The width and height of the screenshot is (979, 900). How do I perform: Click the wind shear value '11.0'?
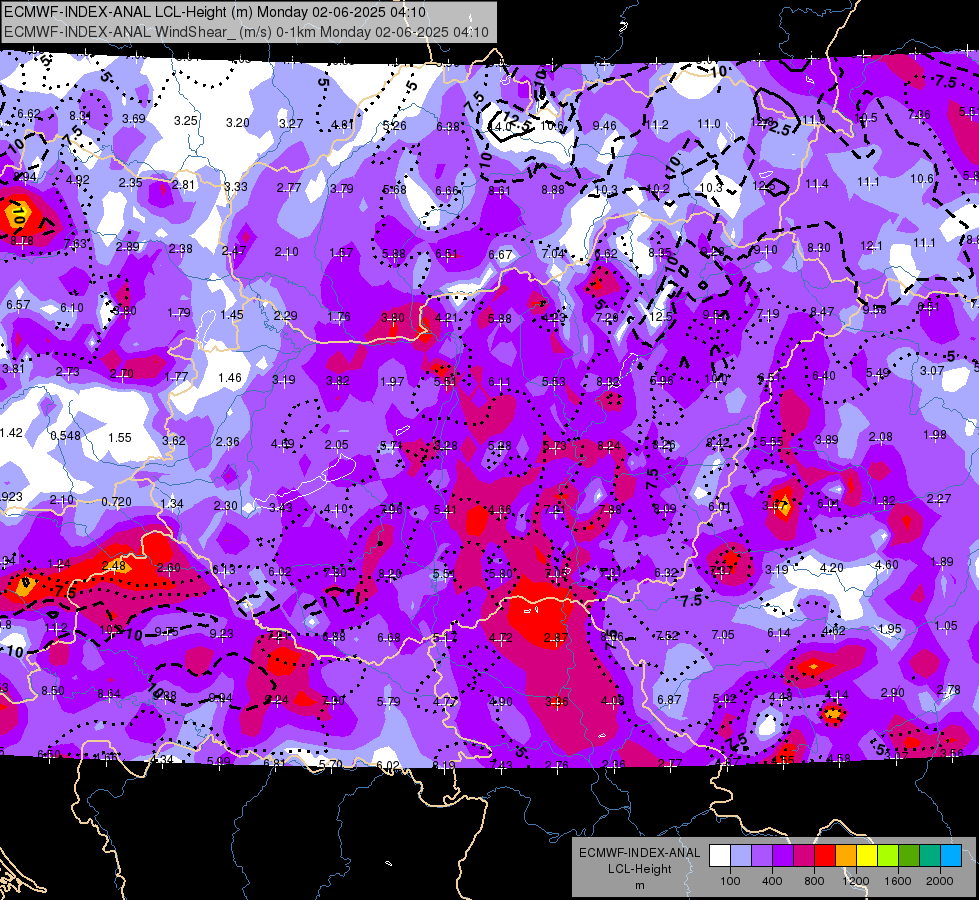[x=709, y=124]
